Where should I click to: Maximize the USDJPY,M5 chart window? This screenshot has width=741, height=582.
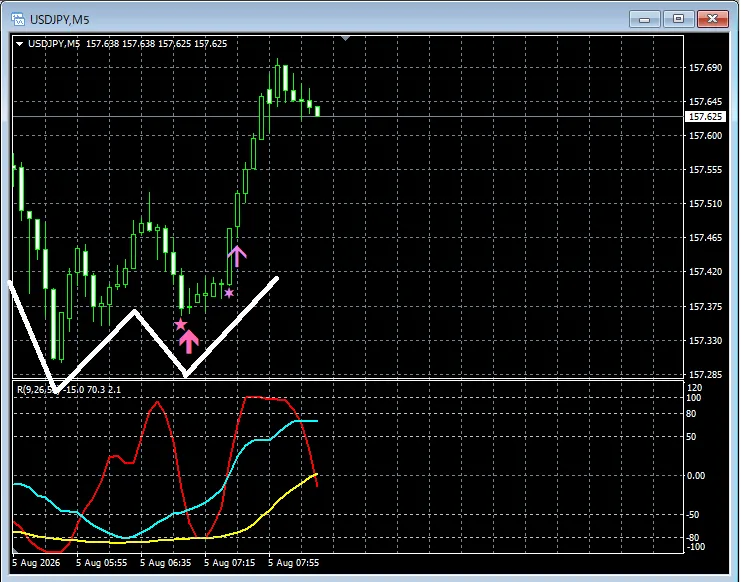click(x=678, y=19)
